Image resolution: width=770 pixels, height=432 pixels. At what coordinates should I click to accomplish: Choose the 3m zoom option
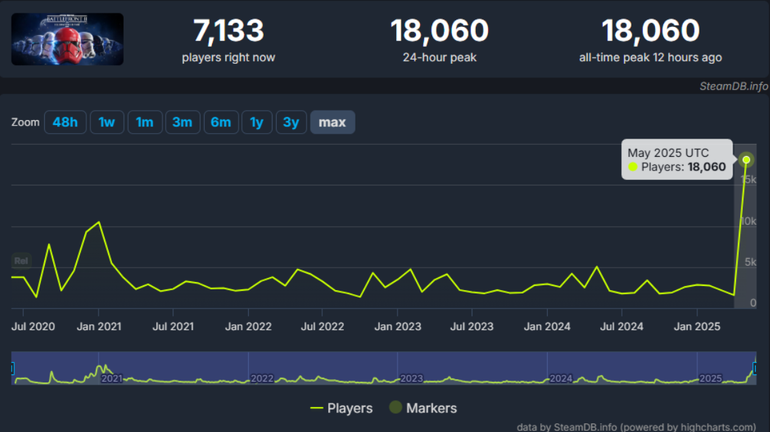click(x=182, y=122)
